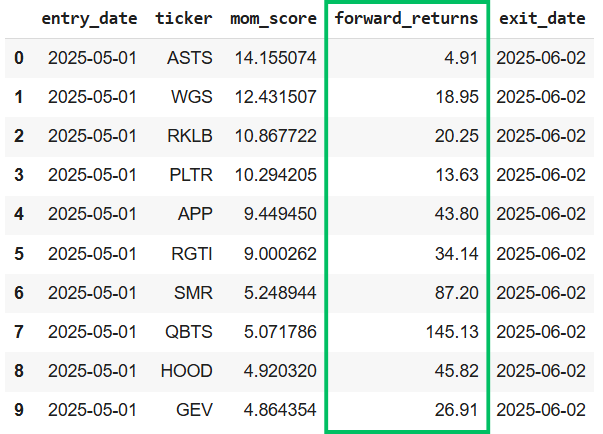Click forward return value 34.14
603x434 pixels.
pyautogui.click(x=456, y=254)
